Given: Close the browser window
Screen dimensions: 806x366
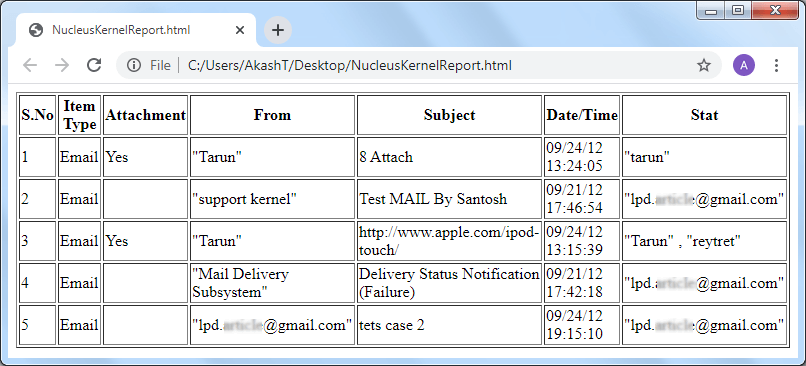Looking at the screenshot, I should [775, 11].
